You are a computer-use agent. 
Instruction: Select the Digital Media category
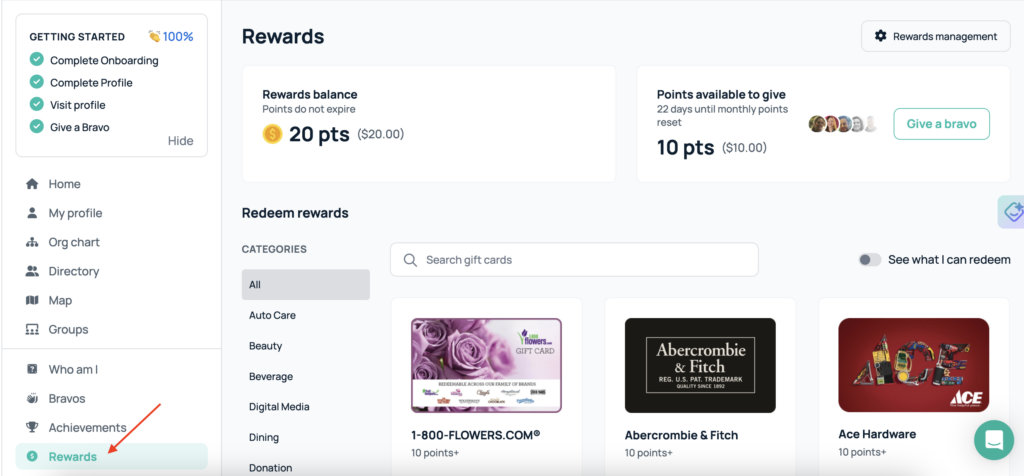[279, 407]
